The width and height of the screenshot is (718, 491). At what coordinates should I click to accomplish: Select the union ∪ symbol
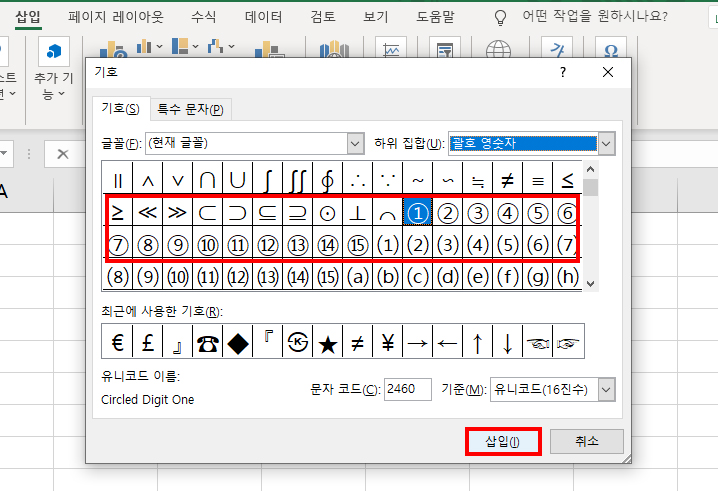[x=238, y=180]
